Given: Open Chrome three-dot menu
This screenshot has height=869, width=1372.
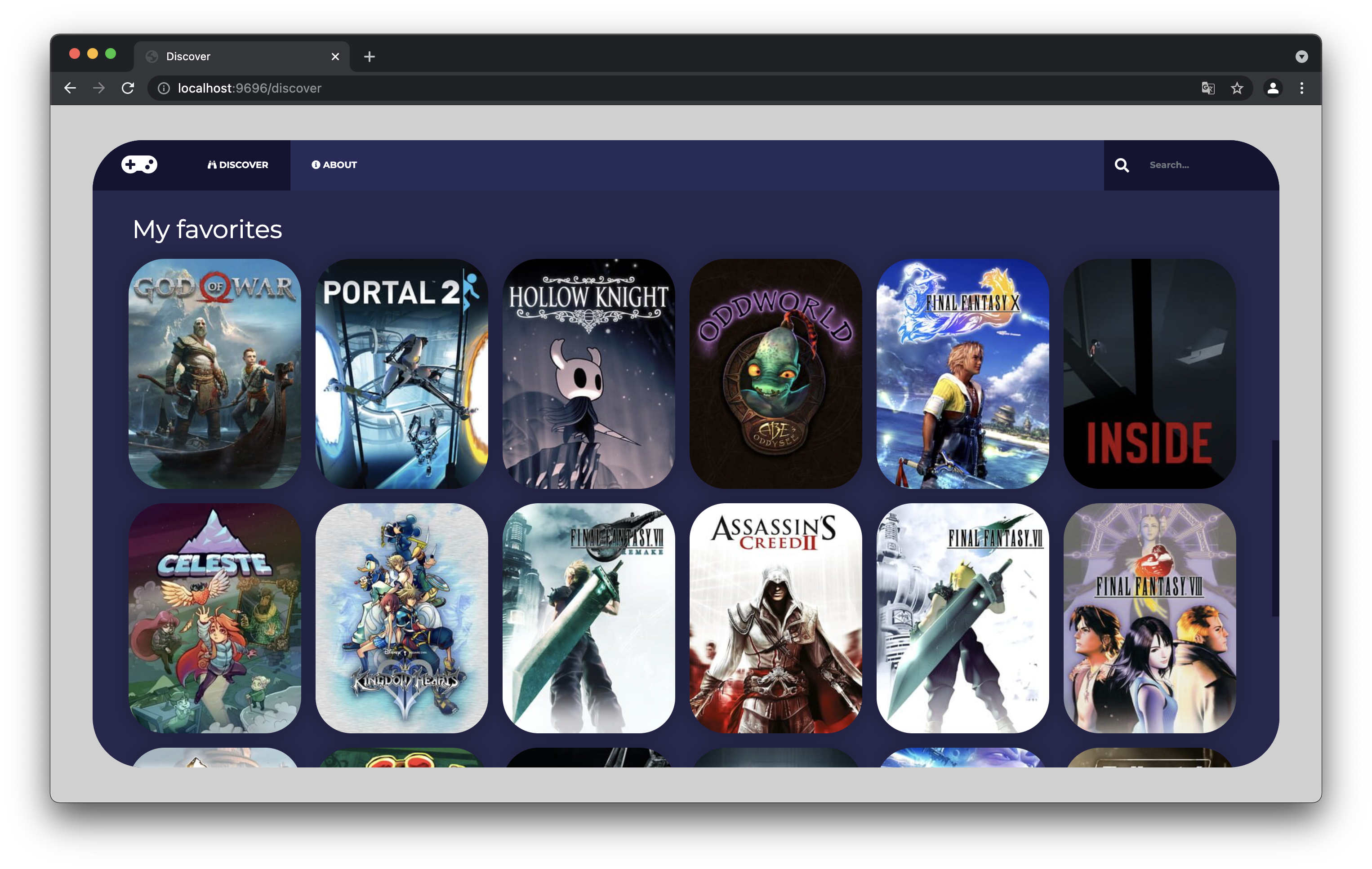Looking at the screenshot, I should pyautogui.click(x=1301, y=88).
